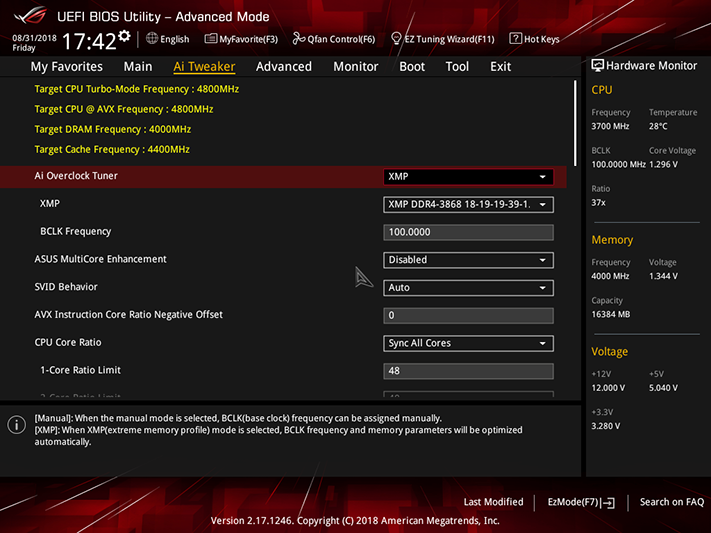
Task: Select SVID Behavior label
Action: [66, 287]
